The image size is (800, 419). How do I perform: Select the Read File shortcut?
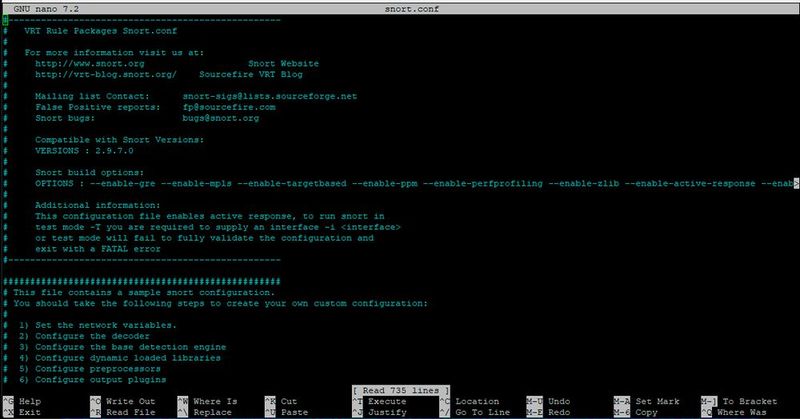(131, 412)
